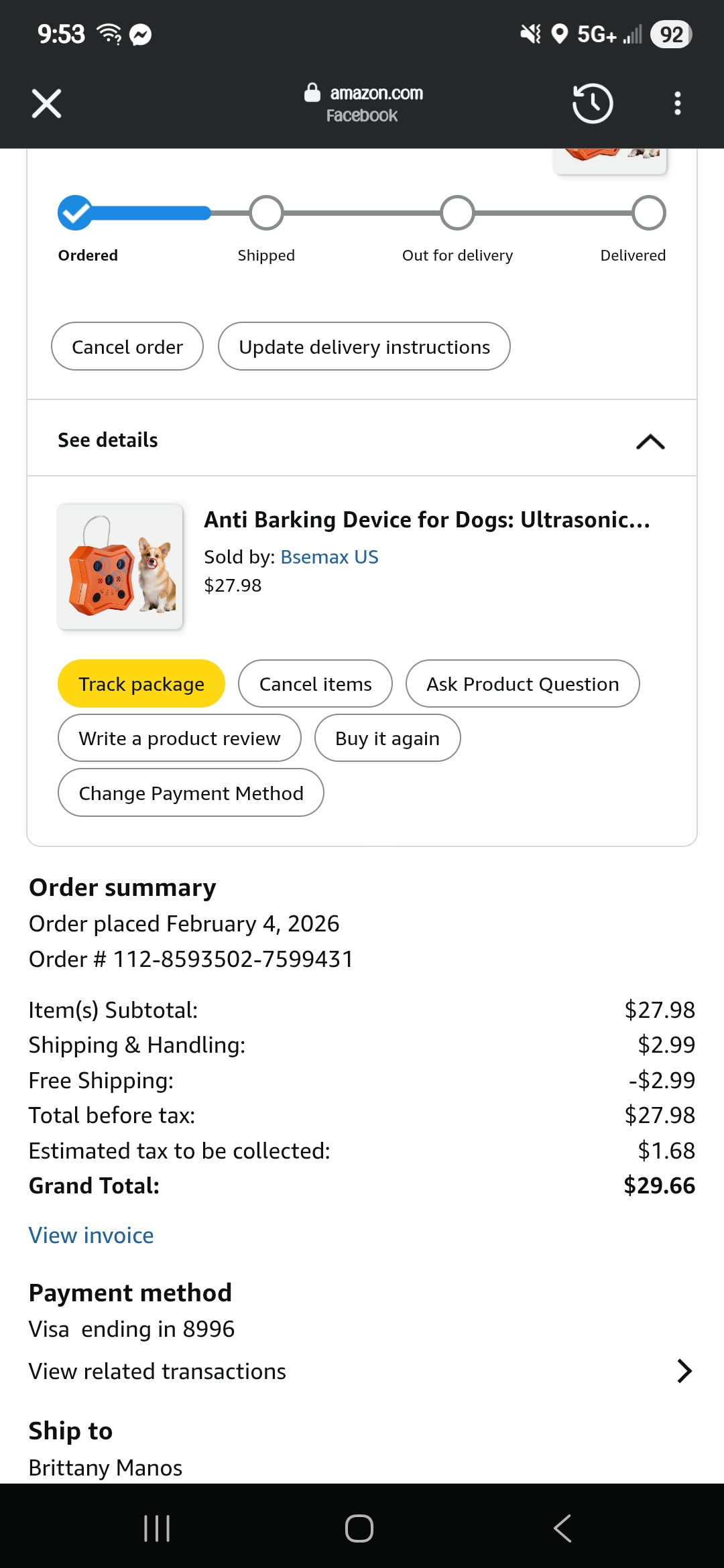This screenshot has width=724, height=1568.
Task: Tap the Android back navigation arrow
Action: point(562,1528)
